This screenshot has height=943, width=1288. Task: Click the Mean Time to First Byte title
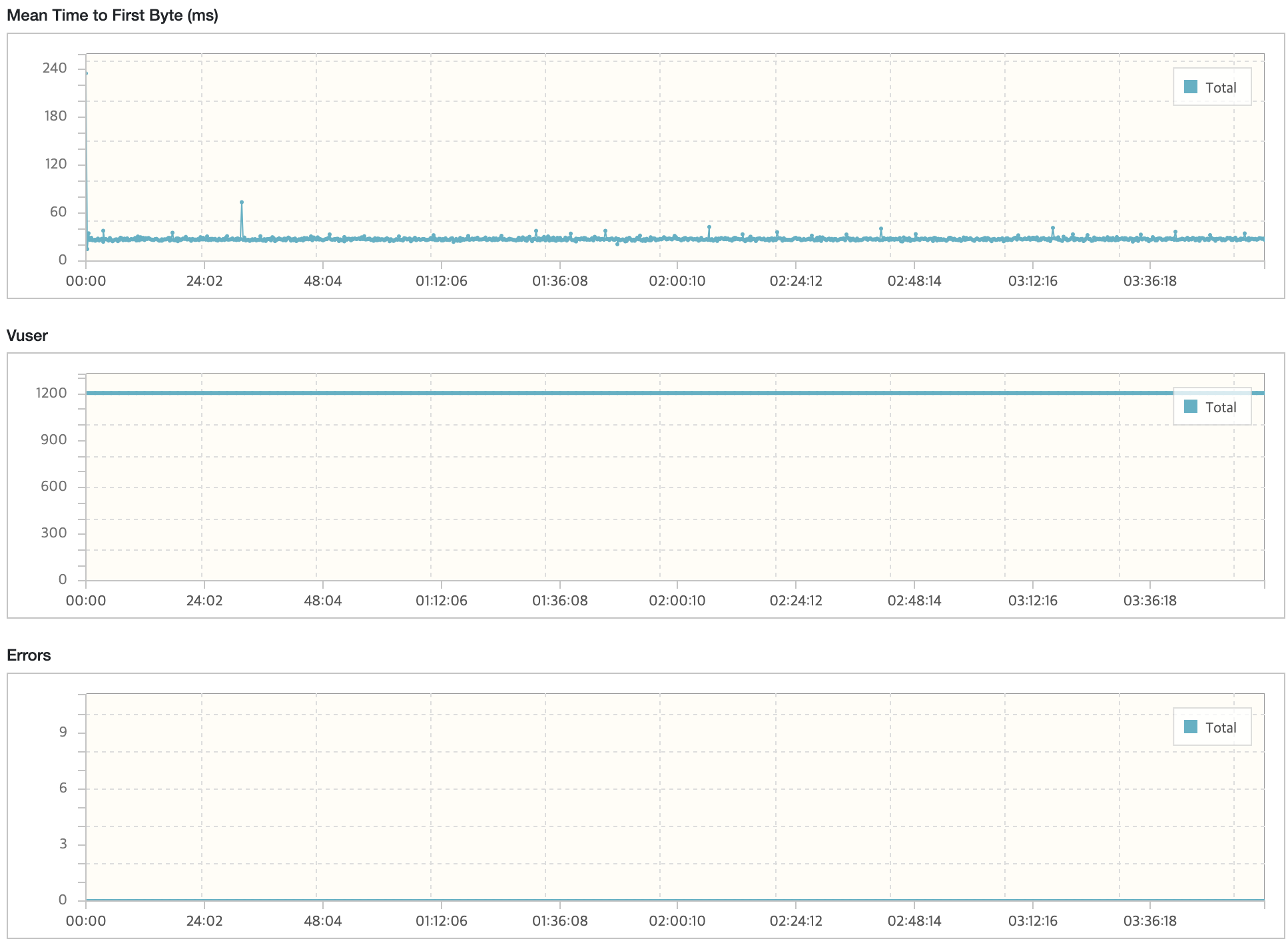(113, 15)
